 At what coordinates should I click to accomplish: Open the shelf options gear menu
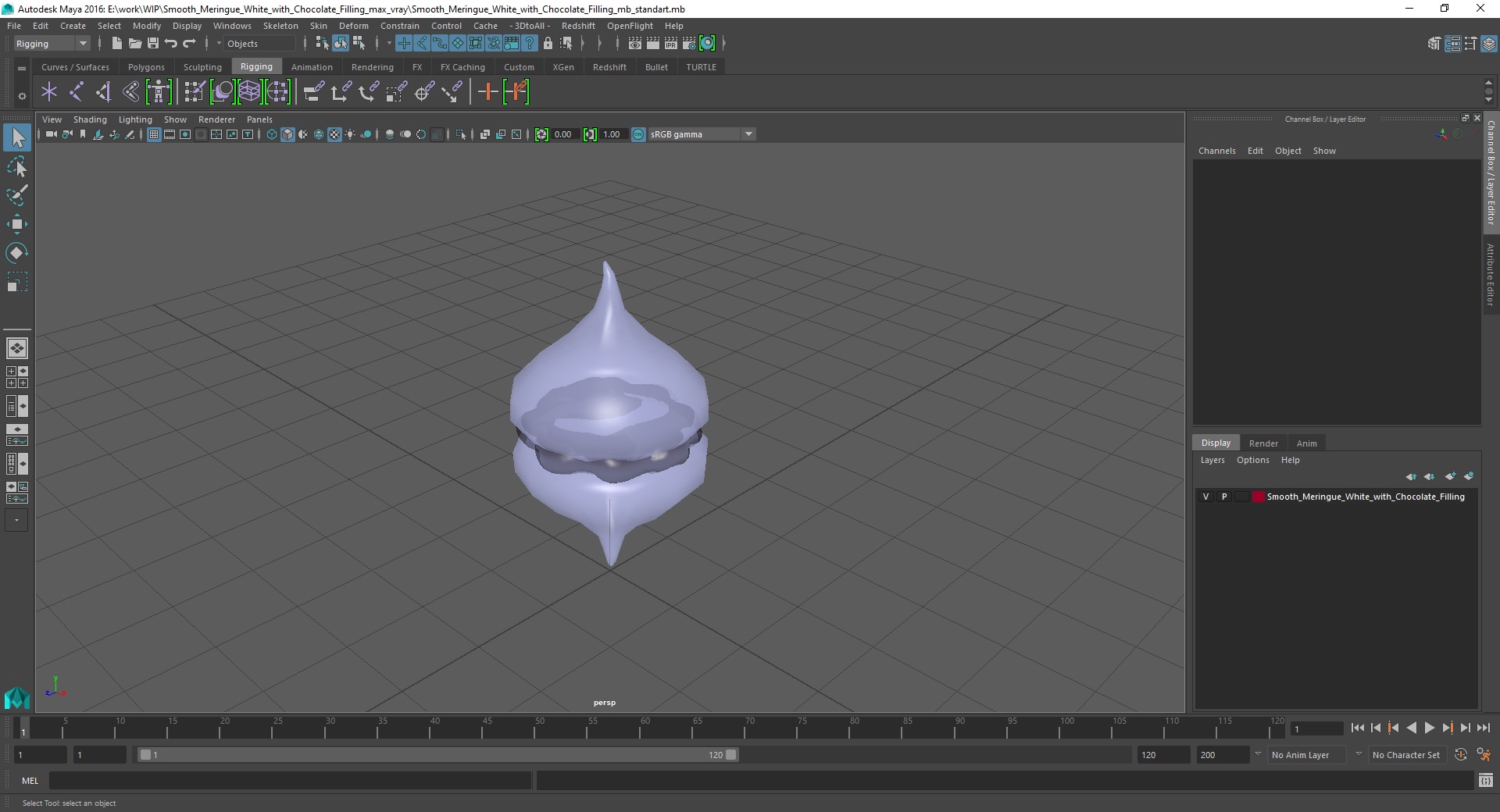pyautogui.click(x=22, y=96)
